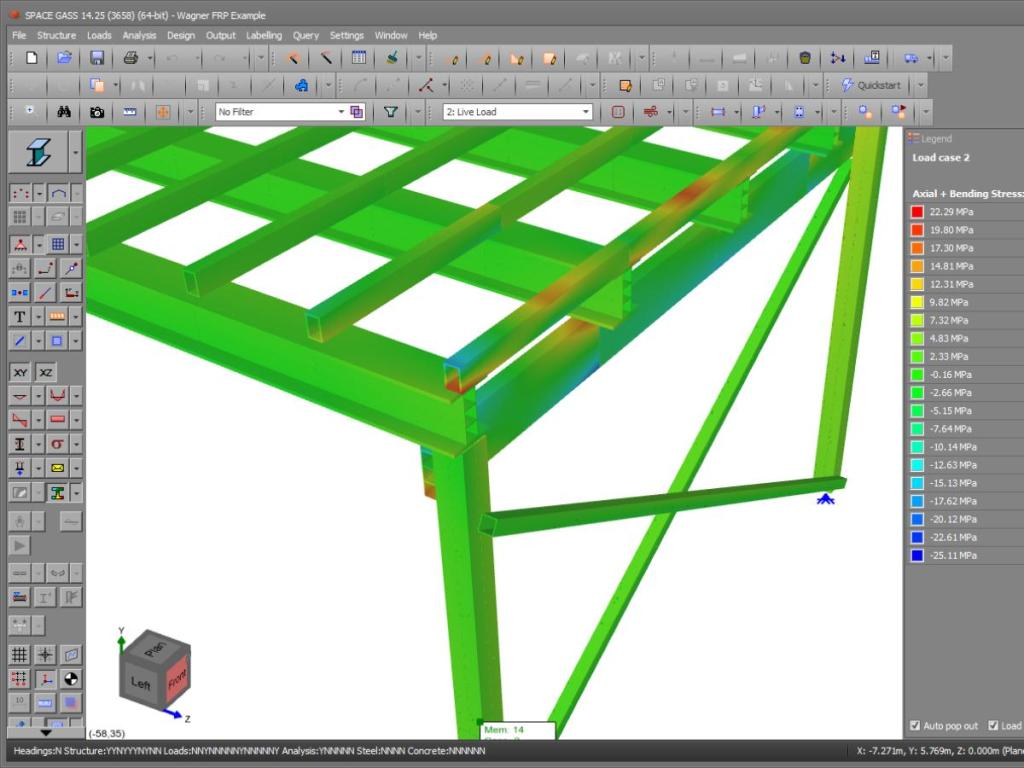Click the Quickstart lightning button

(x=871, y=86)
